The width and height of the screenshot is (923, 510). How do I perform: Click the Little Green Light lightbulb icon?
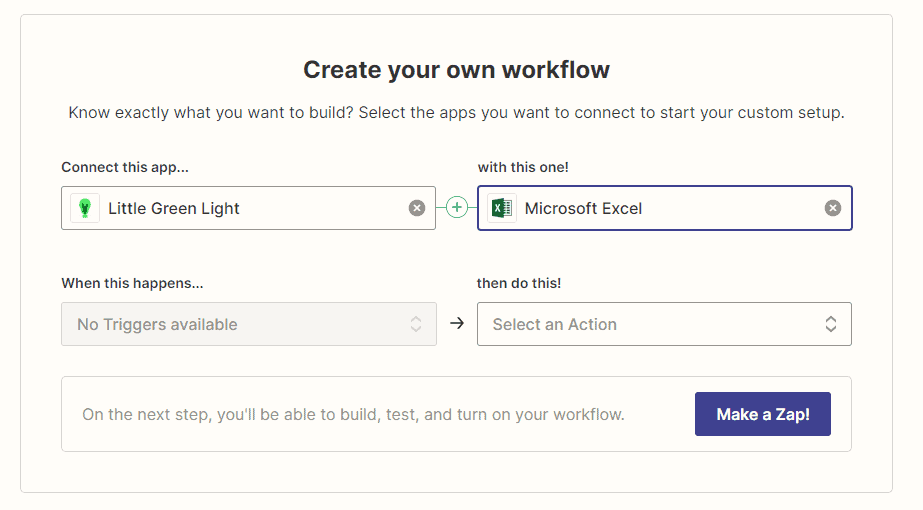point(85,208)
